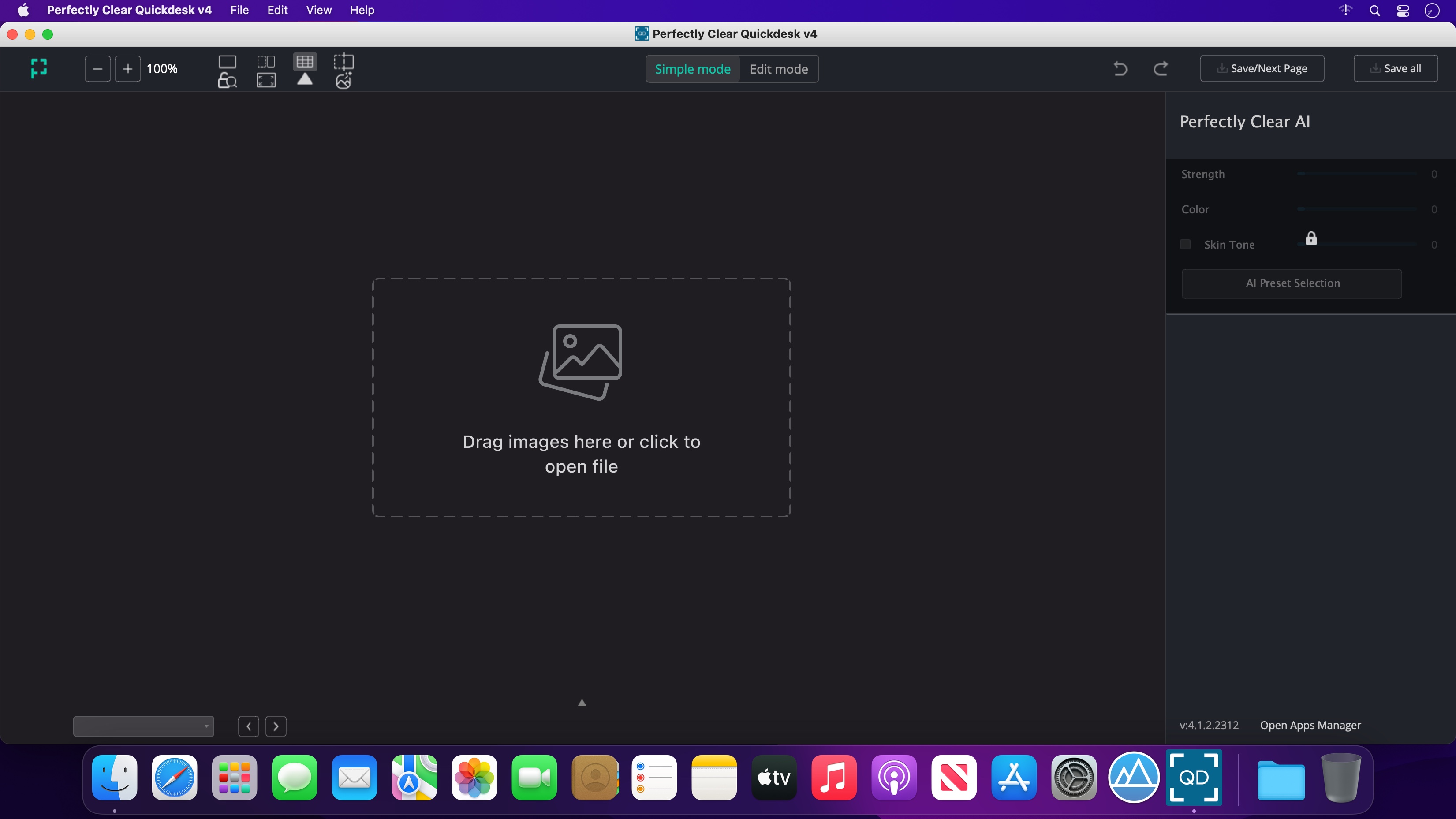Click the fit-to-screen icon
Viewport: 1456px width, 819px height.
pyautogui.click(x=266, y=80)
